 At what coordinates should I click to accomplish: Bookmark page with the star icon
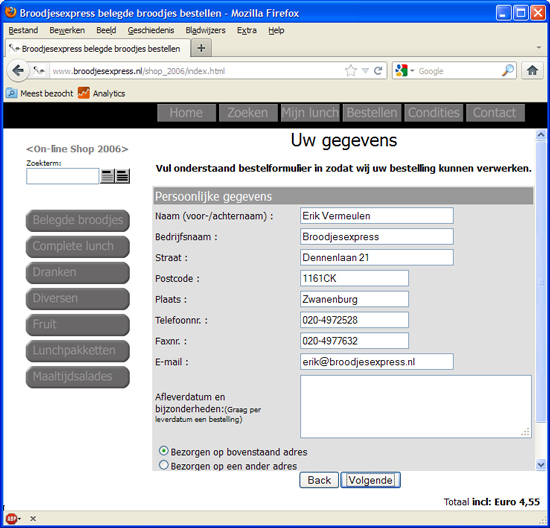pos(350,71)
